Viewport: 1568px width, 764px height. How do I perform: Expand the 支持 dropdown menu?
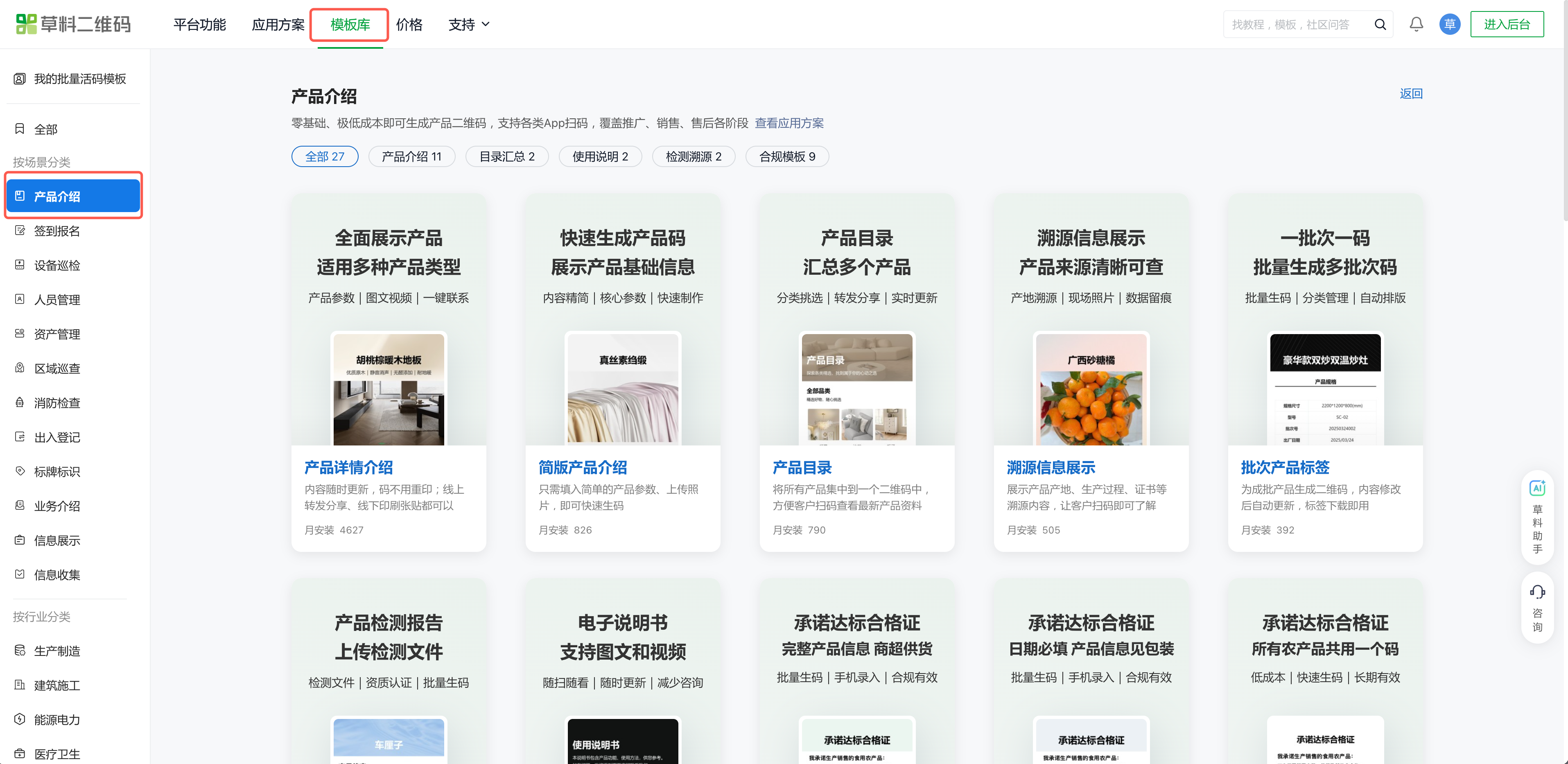tap(469, 24)
